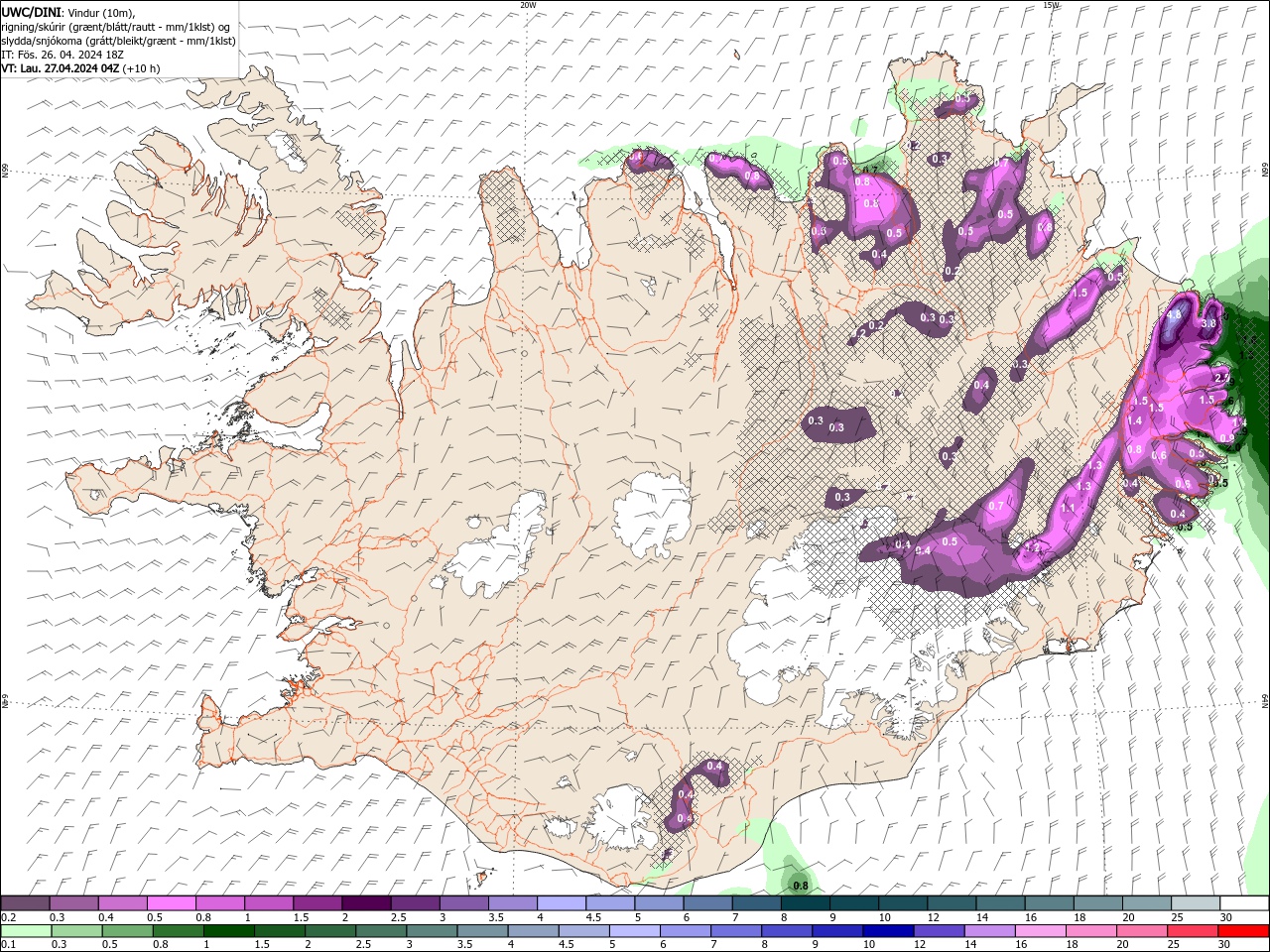Select the light lavender snow swatch labeled 4

click(561, 903)
